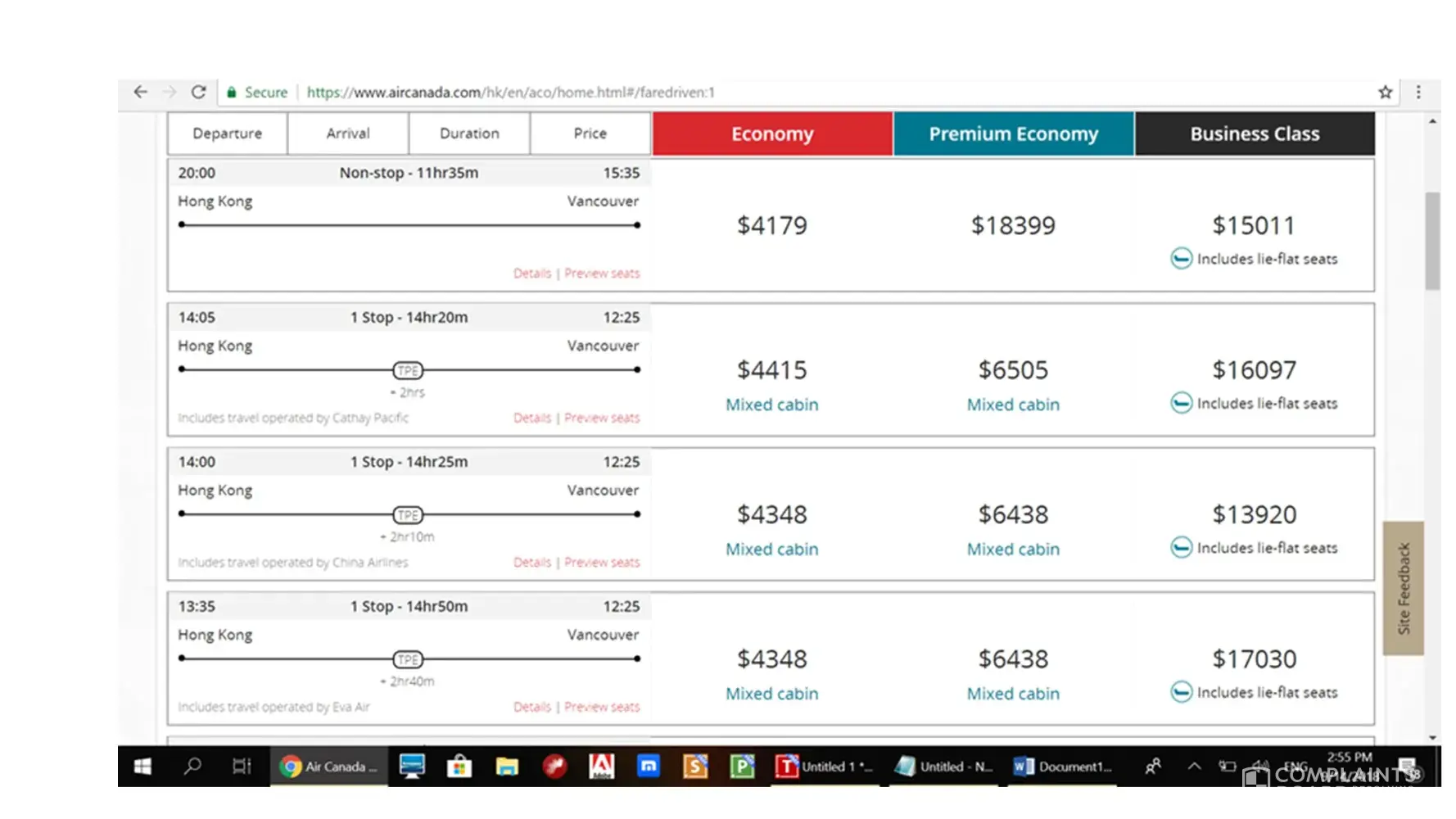Switch to the Untitled 1 taskbar window
This screenshot has height=819, width=1456.
(825, 767)
